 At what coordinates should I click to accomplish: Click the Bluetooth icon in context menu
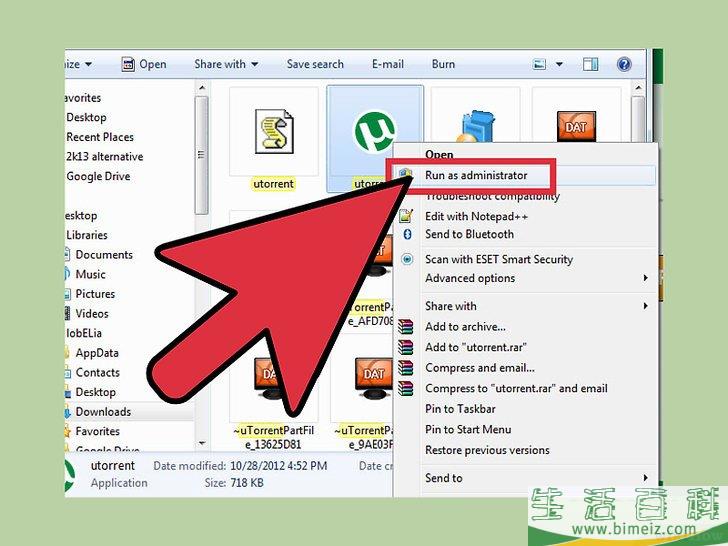coord(407,234)
